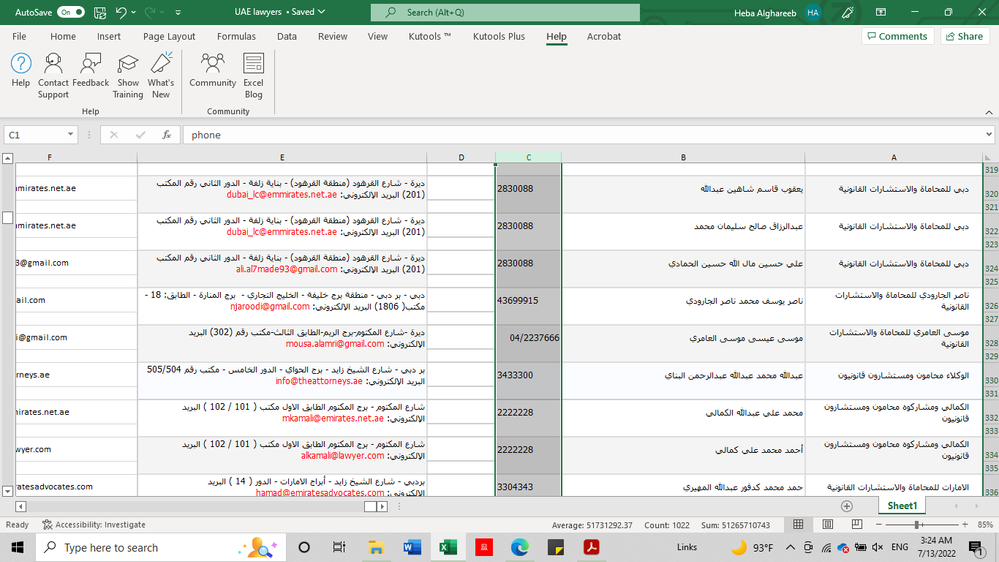
Task: Switch to Page Break Preview
Action: click(857, 524)
